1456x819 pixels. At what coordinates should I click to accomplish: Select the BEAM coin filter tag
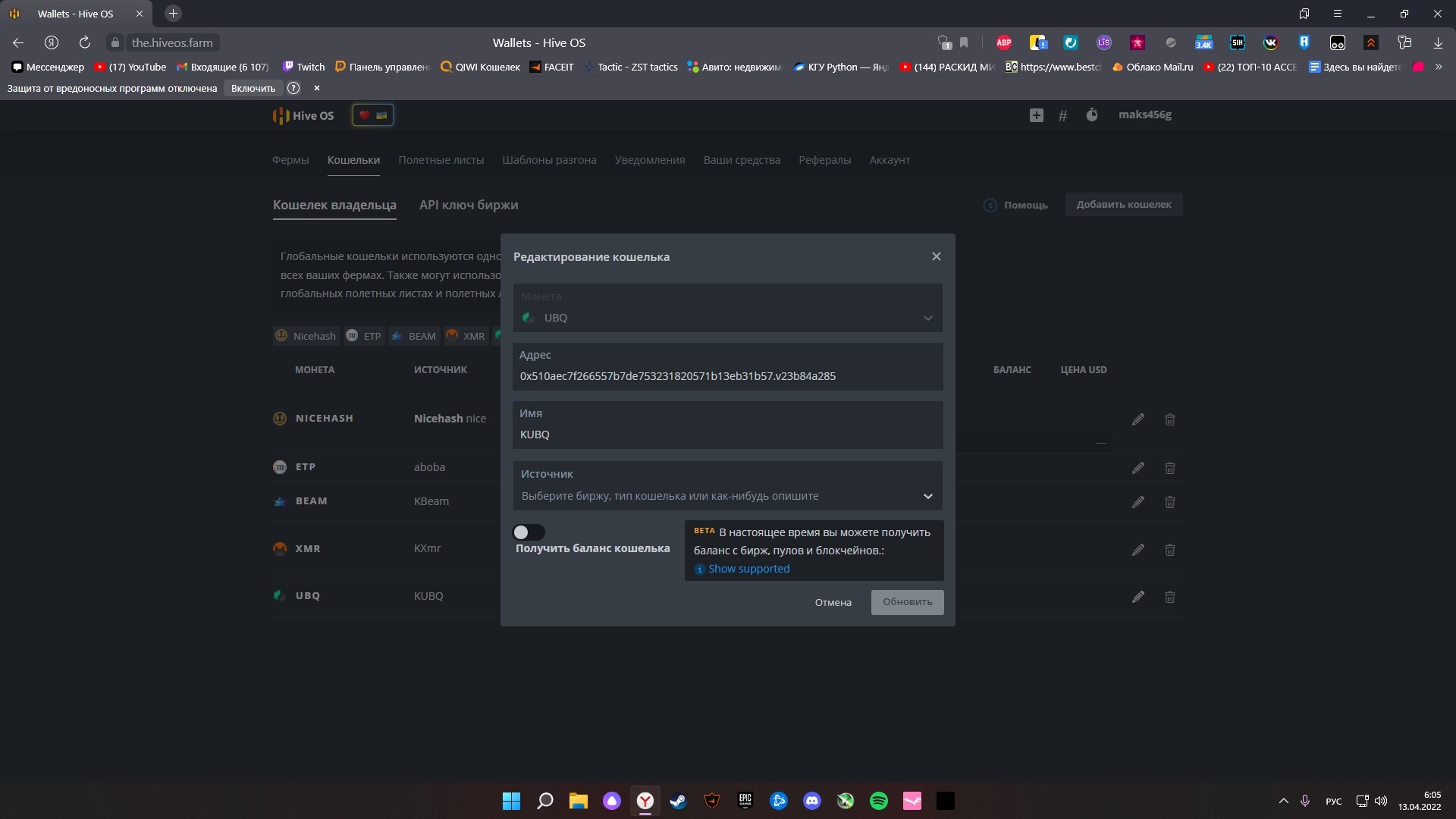414,336
